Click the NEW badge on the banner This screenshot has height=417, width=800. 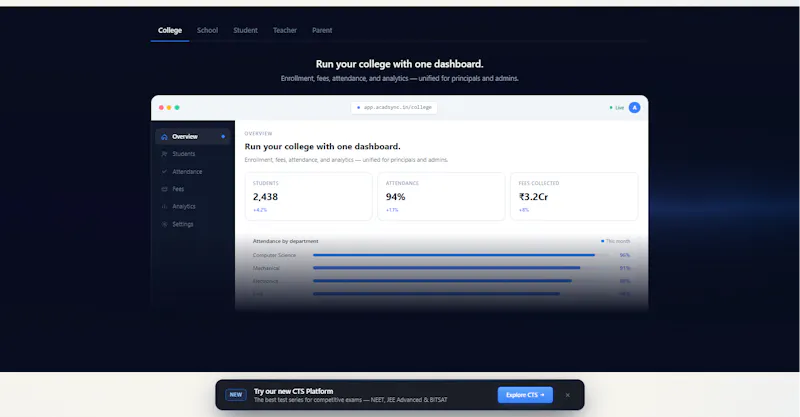tap(236, 395)
